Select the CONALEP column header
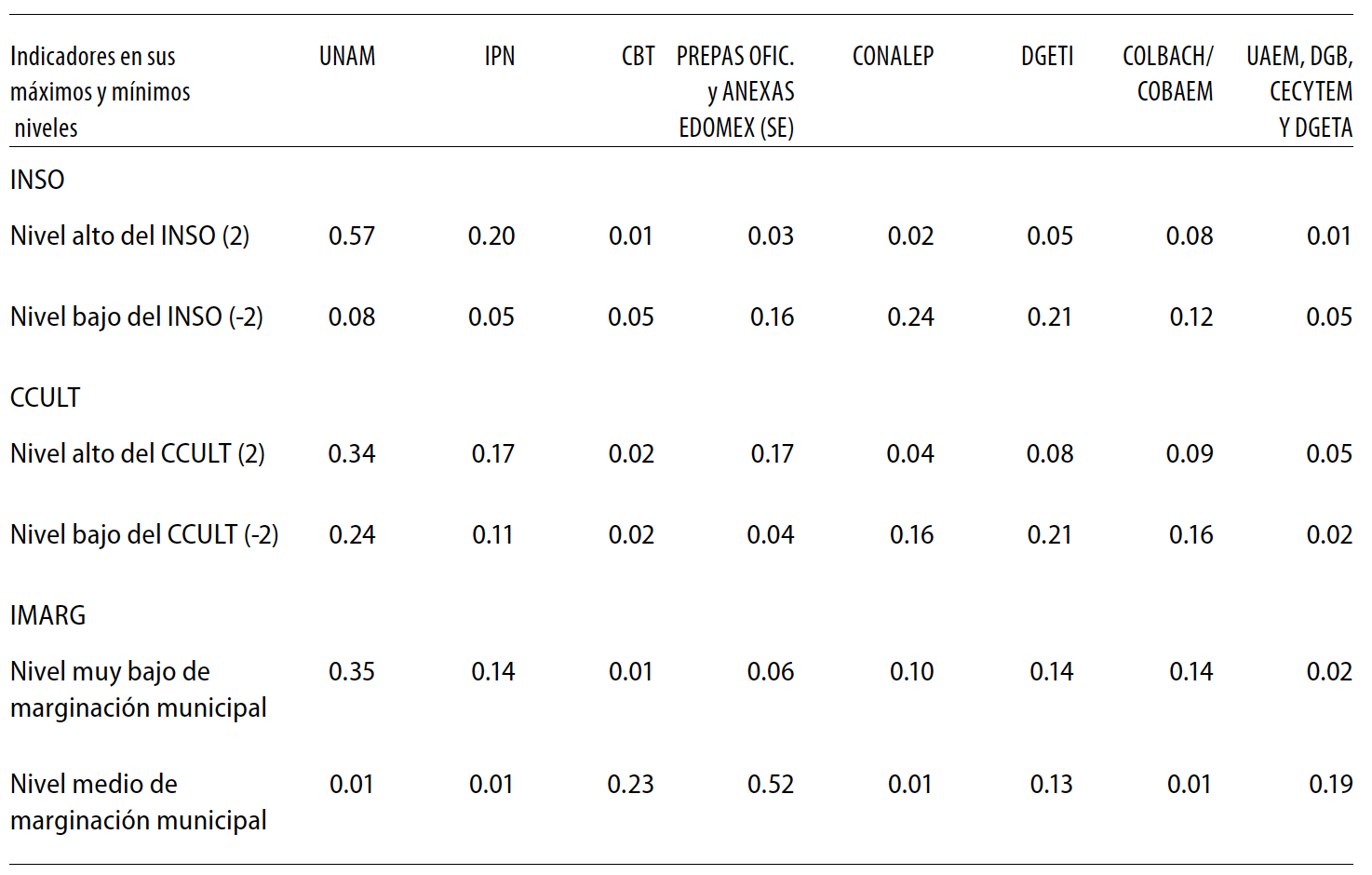 click(893, 57)
